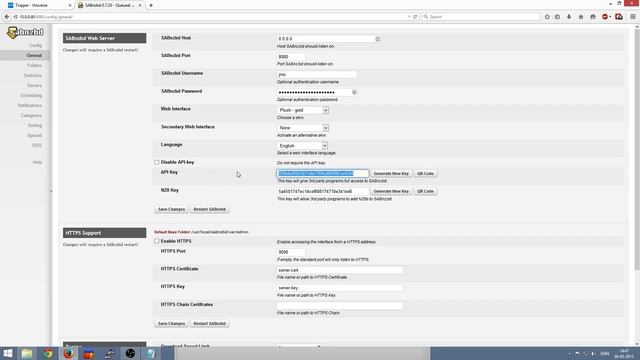
Task: Open RSS settings in sidebar
Action: pyautogui.click(x=37, y=145)
